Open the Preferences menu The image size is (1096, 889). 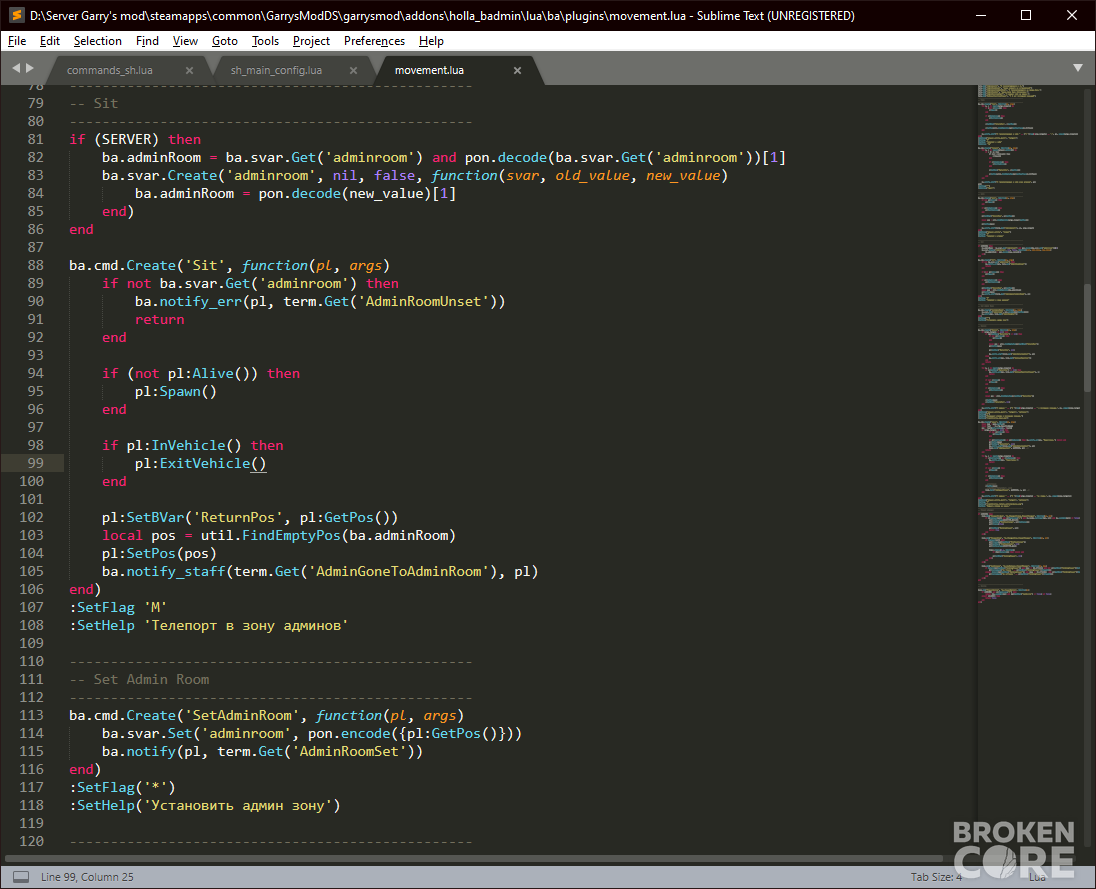[x=374, y=41]
